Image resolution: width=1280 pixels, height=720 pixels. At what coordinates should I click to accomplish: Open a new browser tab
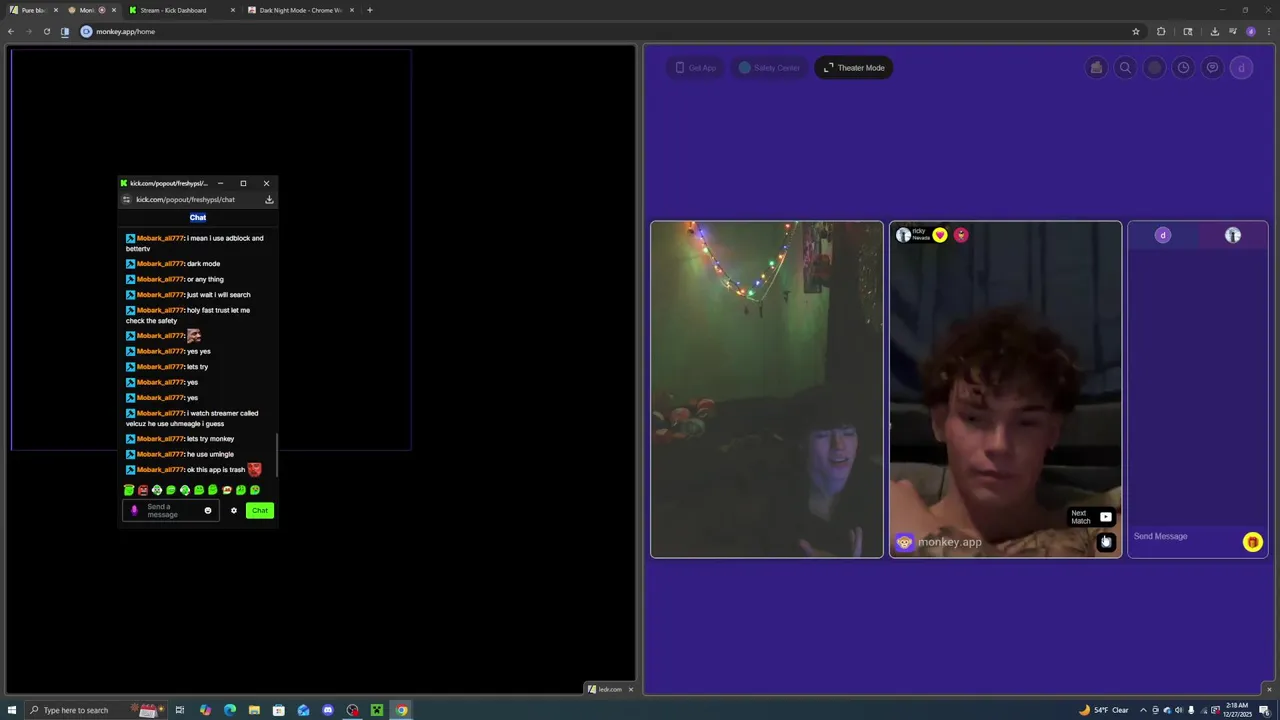point(370,10)
